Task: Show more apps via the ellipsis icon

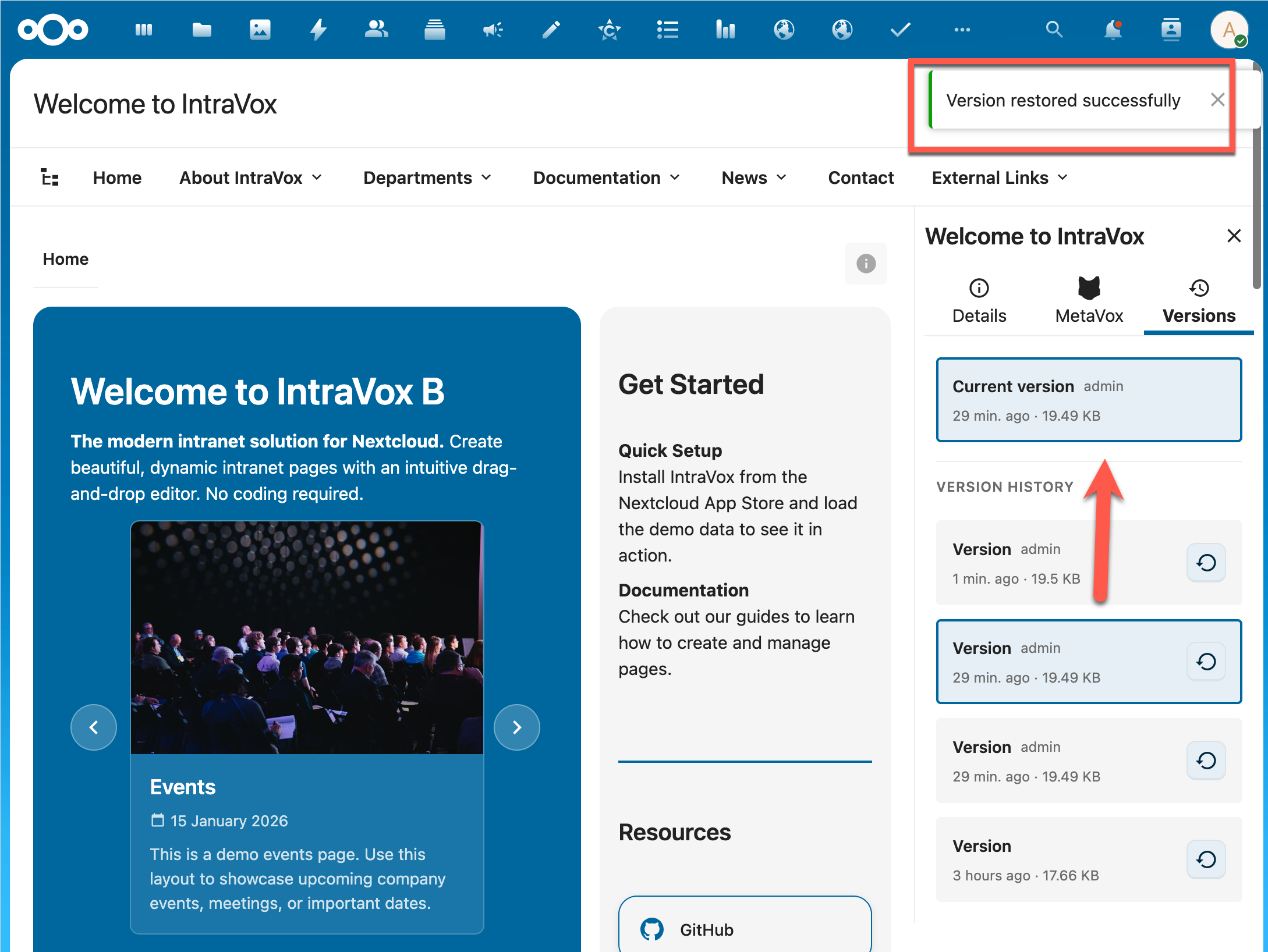Action: click(962, 30)
